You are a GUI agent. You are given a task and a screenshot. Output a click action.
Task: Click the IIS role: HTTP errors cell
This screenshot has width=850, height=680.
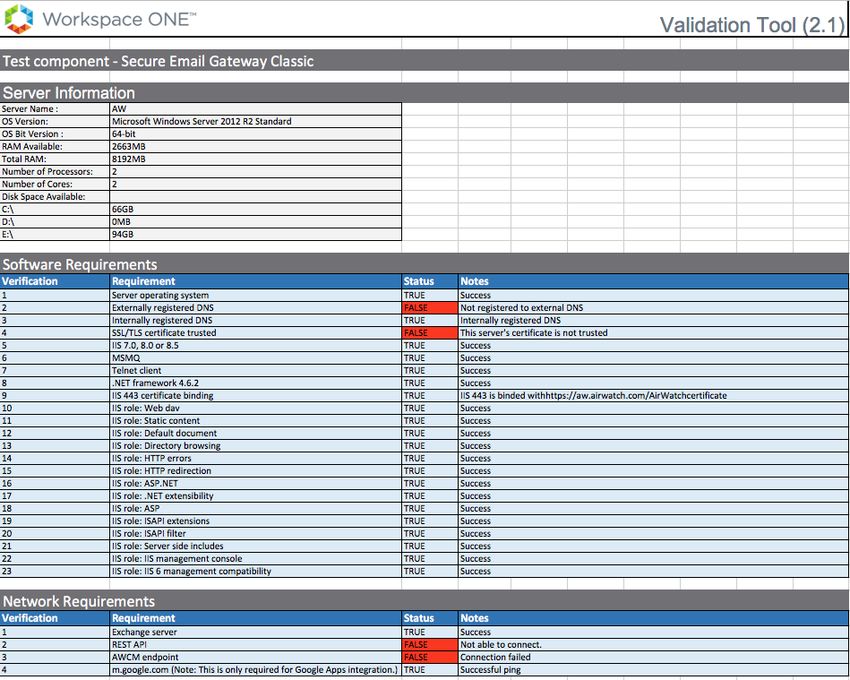255,458
